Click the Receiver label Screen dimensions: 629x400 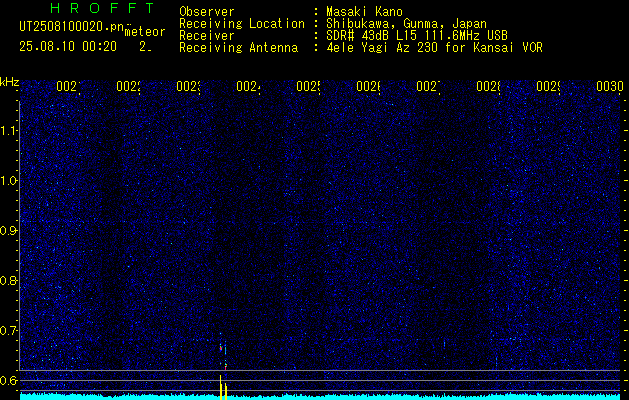pyautogui.click(x=207, y=36)
